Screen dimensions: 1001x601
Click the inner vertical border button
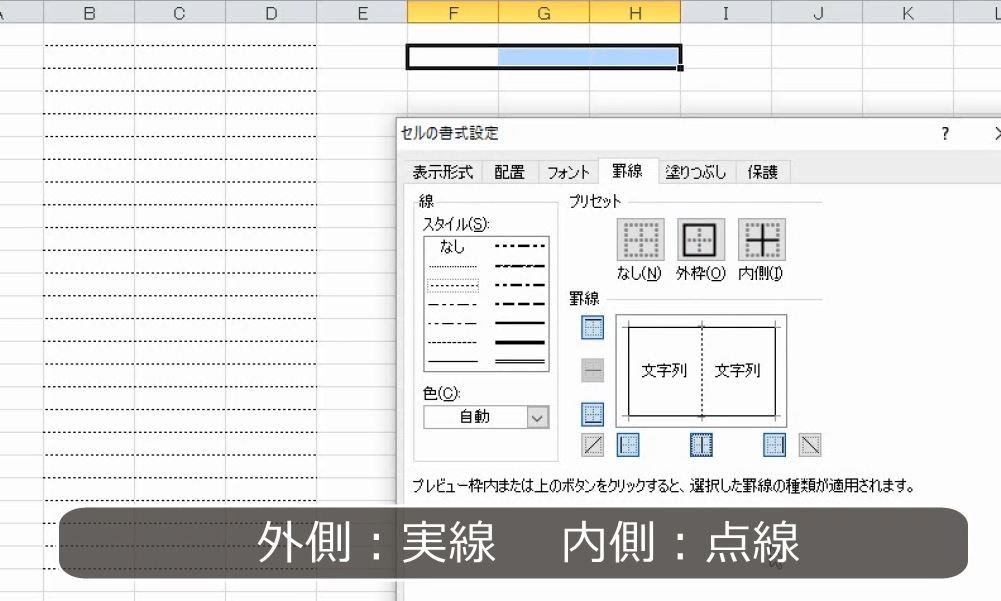pos(700,445)
